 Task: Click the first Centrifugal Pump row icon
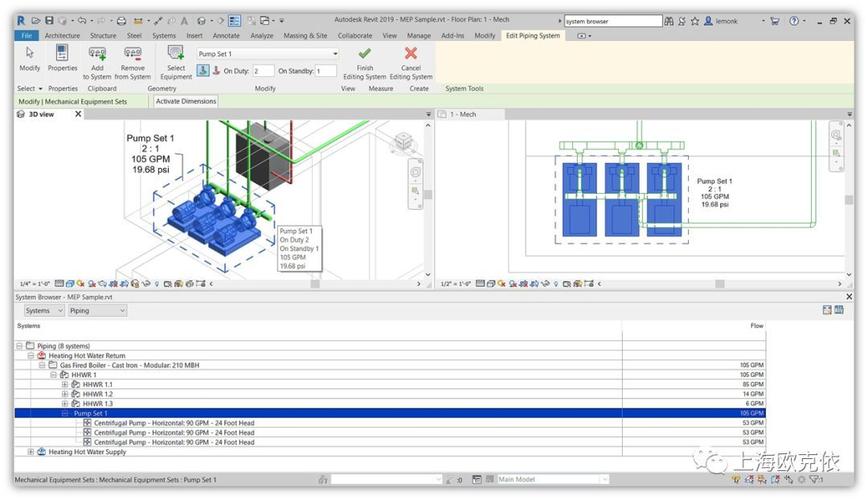pos(87,423)
